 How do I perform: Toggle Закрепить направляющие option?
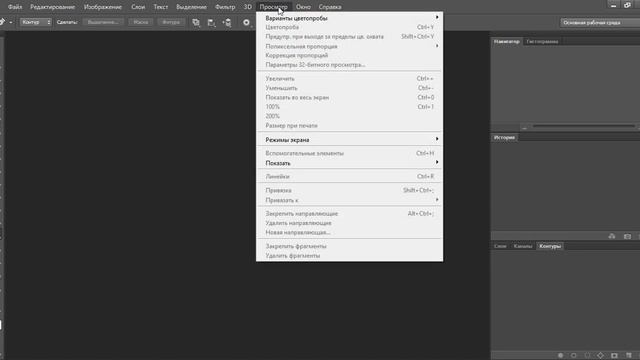[x=349, y=213]
